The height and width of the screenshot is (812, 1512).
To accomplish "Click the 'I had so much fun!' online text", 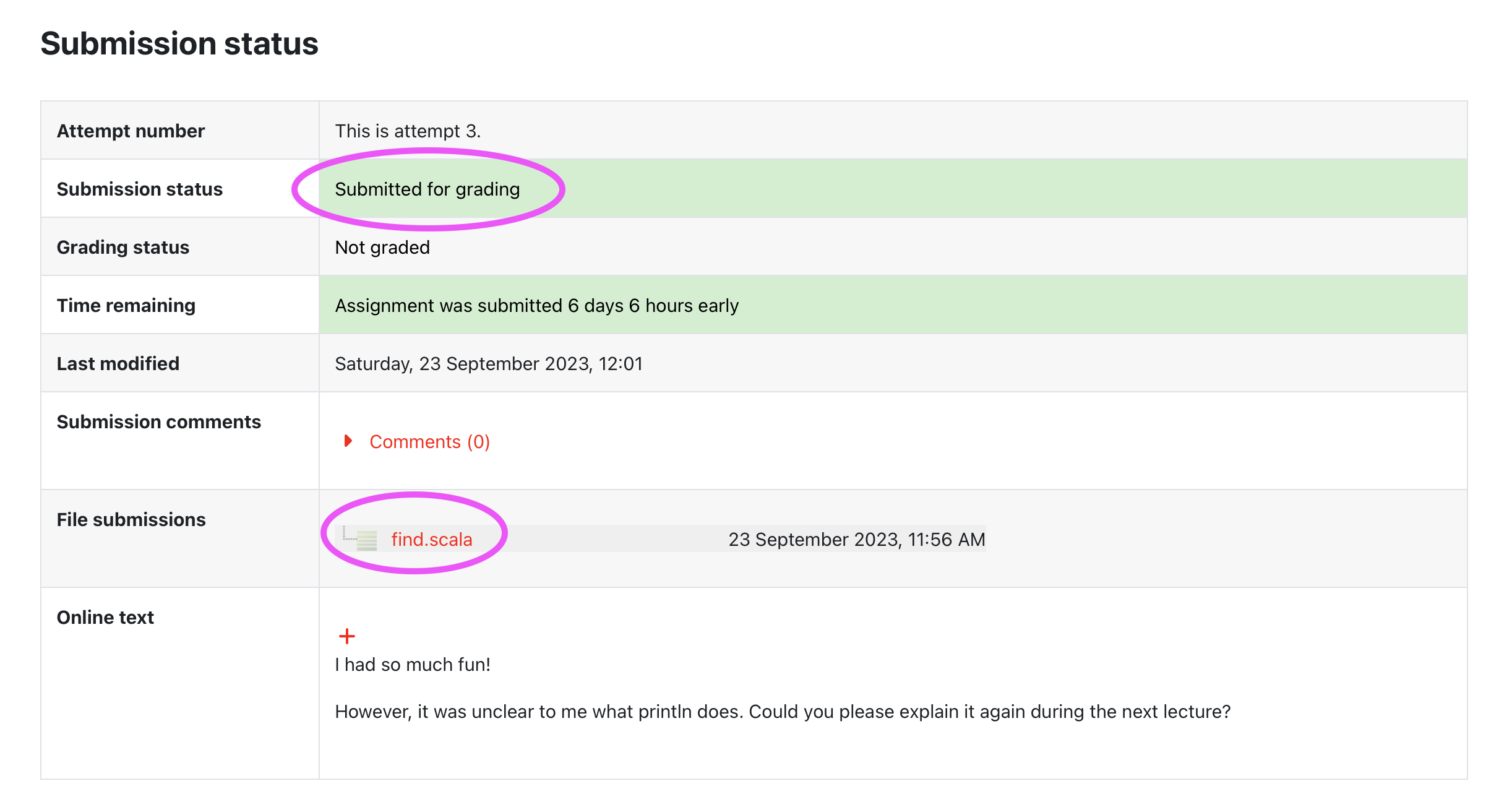I will pos(413,665).
